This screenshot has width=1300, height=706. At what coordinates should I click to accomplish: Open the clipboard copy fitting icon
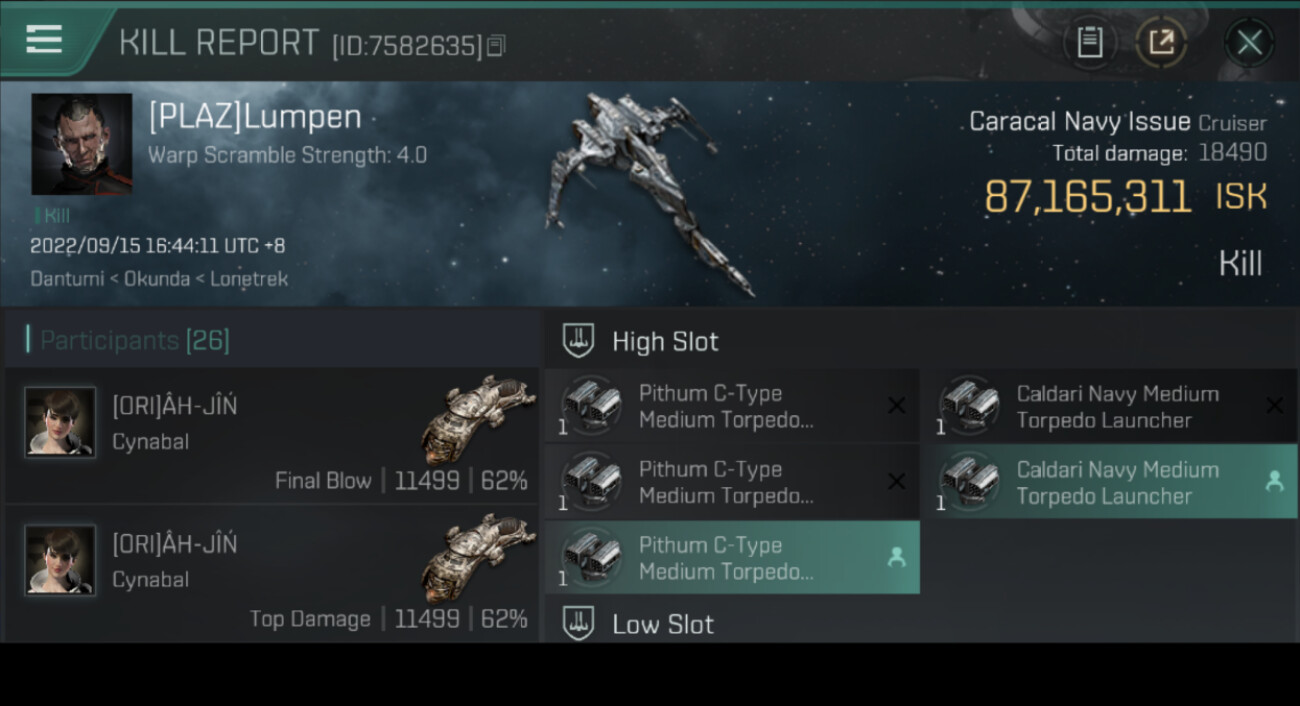tap(1089, 42)
